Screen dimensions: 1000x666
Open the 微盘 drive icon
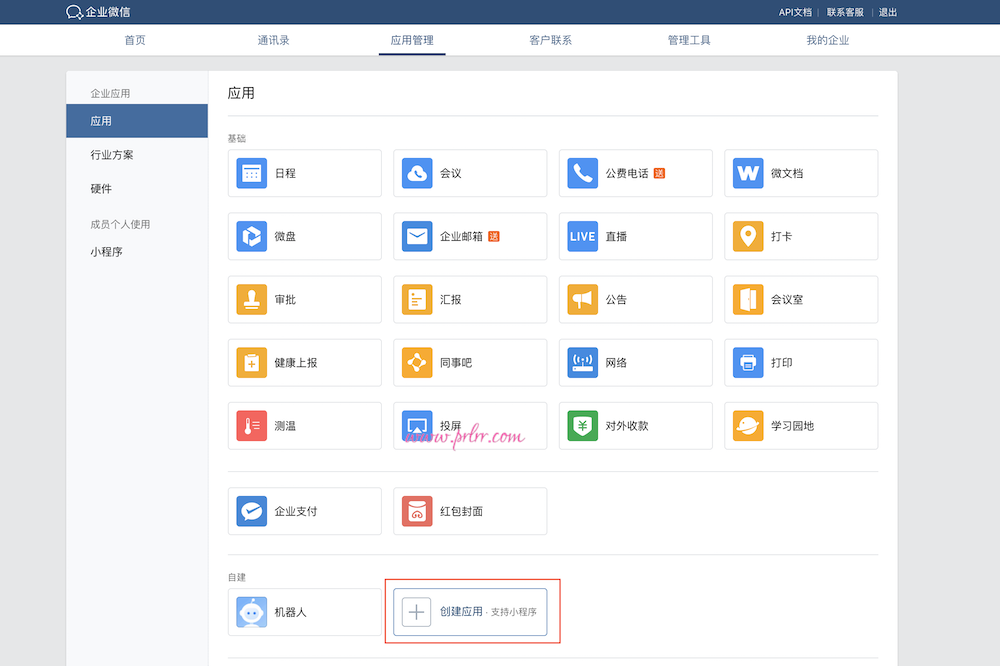click(x=252, y=236)
